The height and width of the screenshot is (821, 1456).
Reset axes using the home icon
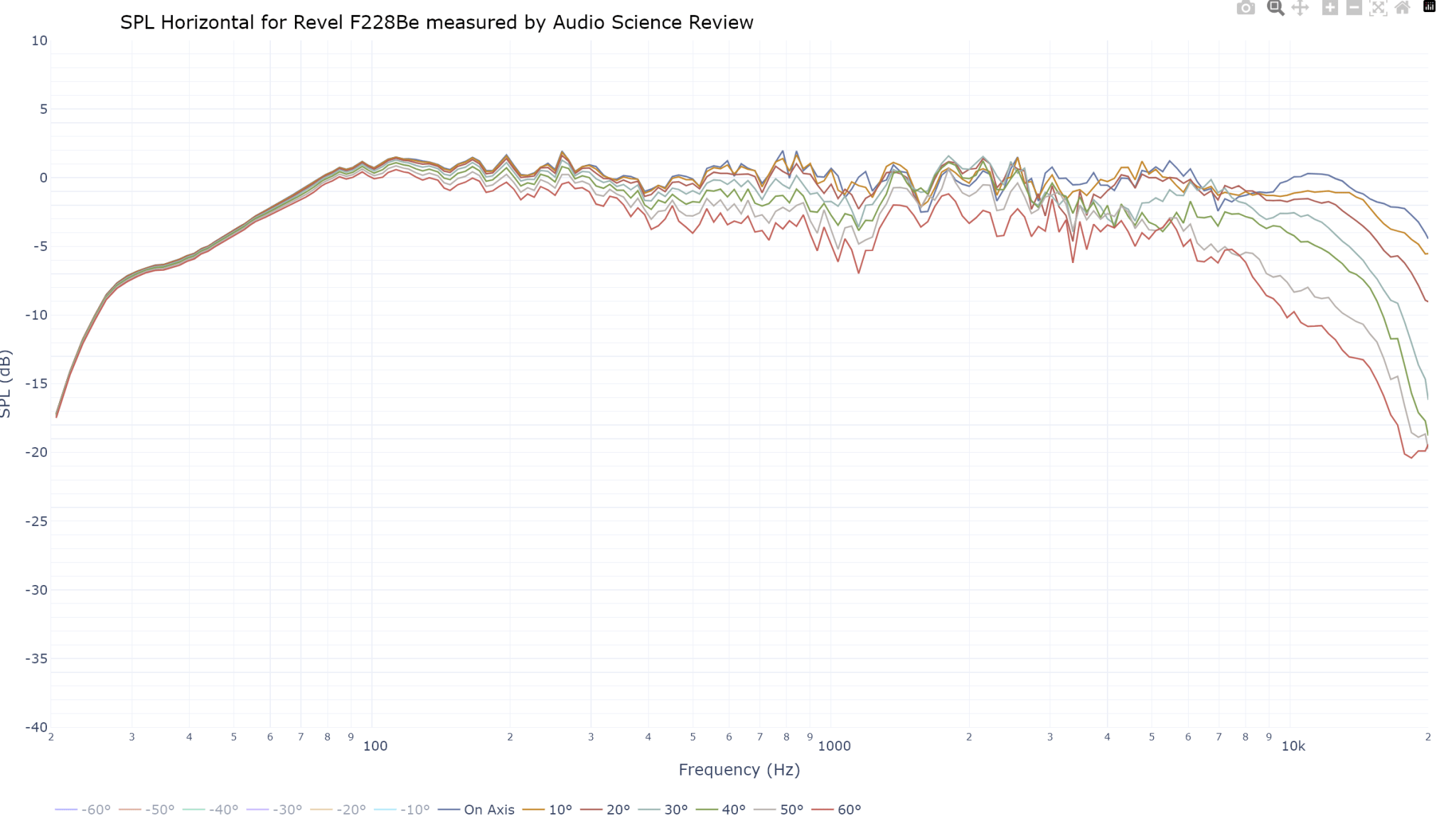(1403, 8)
